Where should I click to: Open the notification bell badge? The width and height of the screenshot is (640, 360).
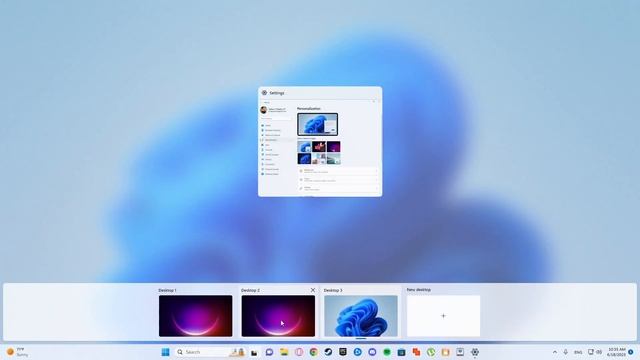631,352
